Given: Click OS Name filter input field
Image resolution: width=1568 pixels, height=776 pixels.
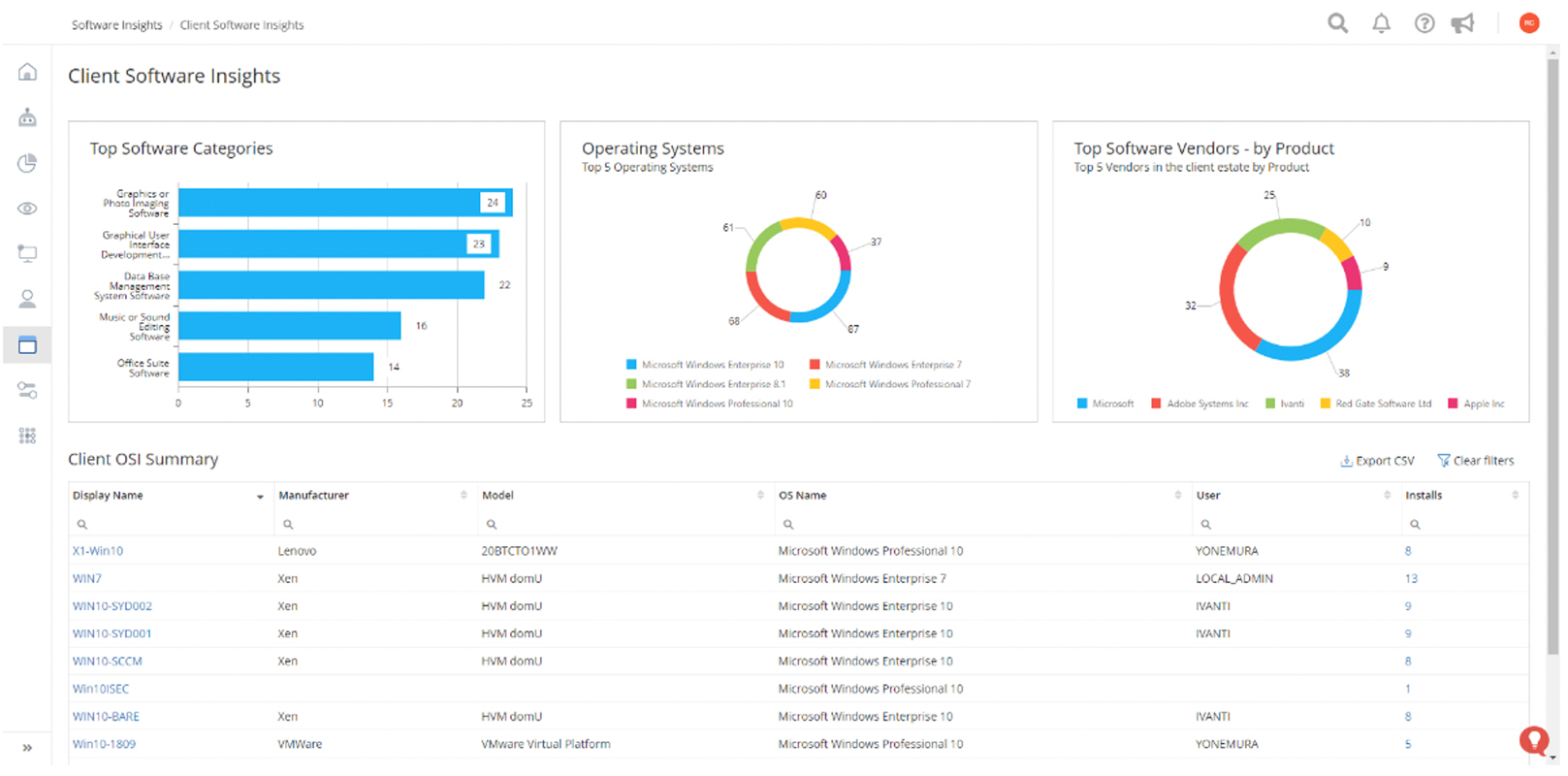Looking at the screenshot, I should pos(982,524).
